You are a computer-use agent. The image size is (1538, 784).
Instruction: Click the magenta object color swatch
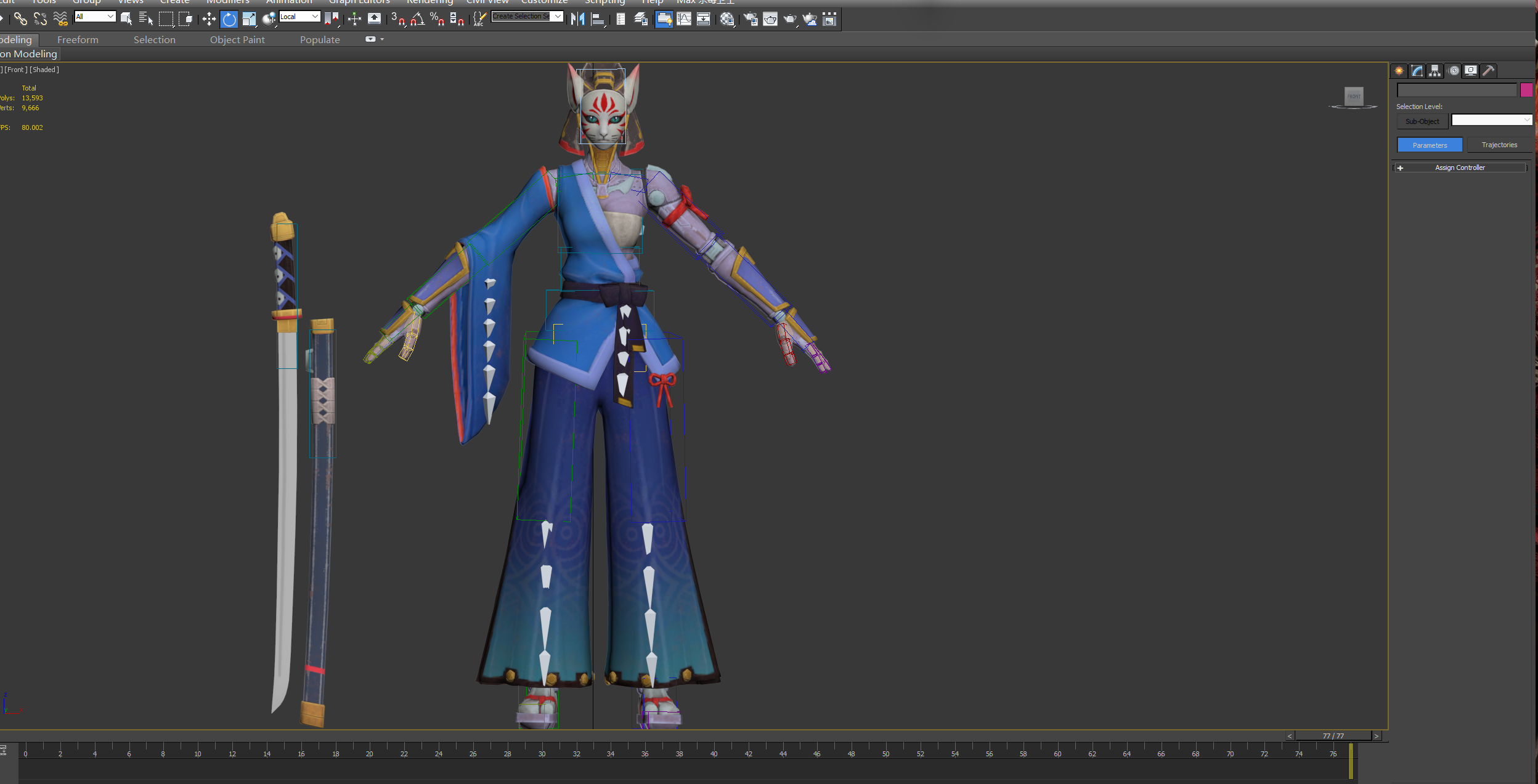1526,90
